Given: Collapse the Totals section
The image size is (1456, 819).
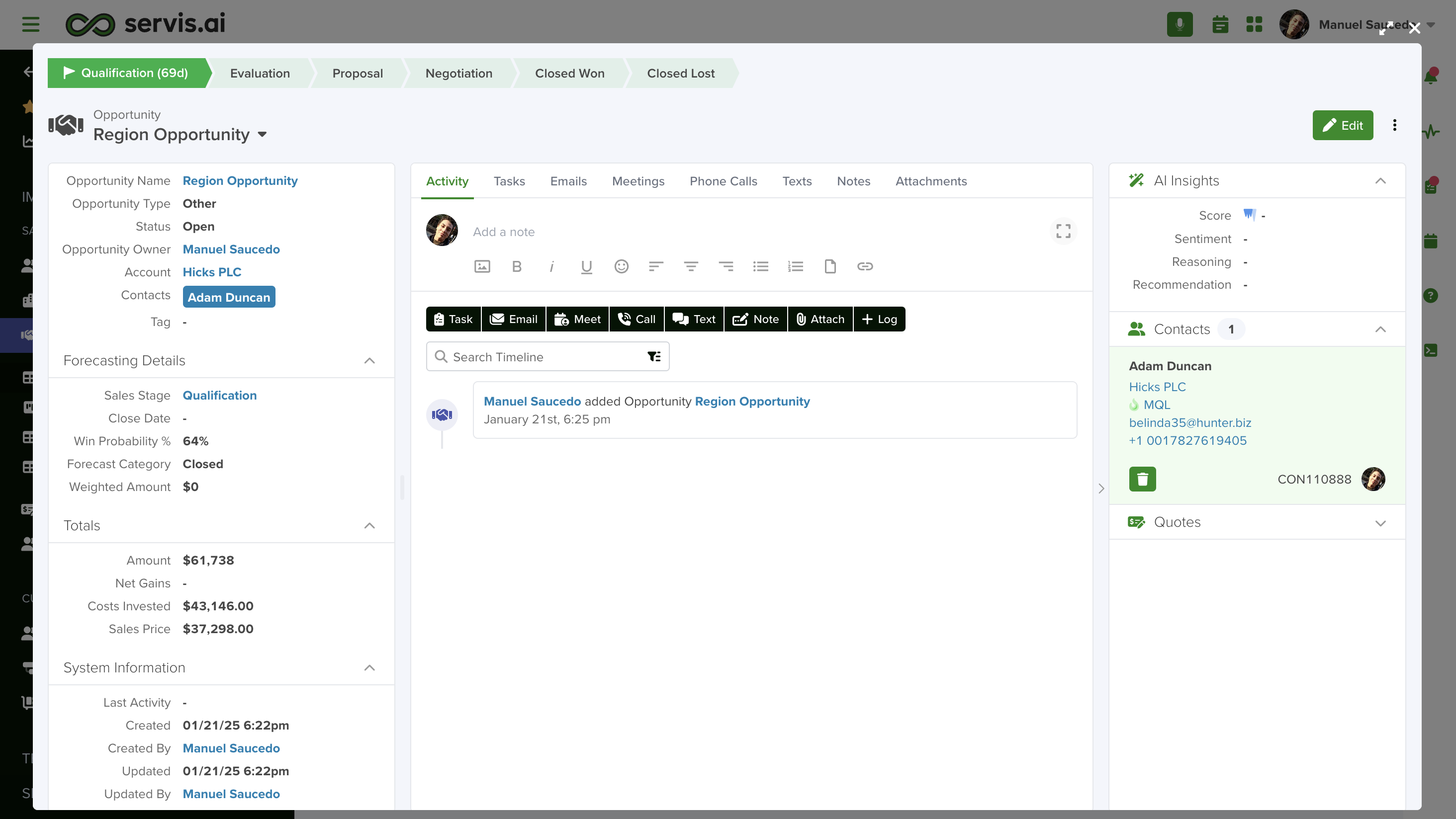Looking at the screenshot, I should [x=369, y=525].
